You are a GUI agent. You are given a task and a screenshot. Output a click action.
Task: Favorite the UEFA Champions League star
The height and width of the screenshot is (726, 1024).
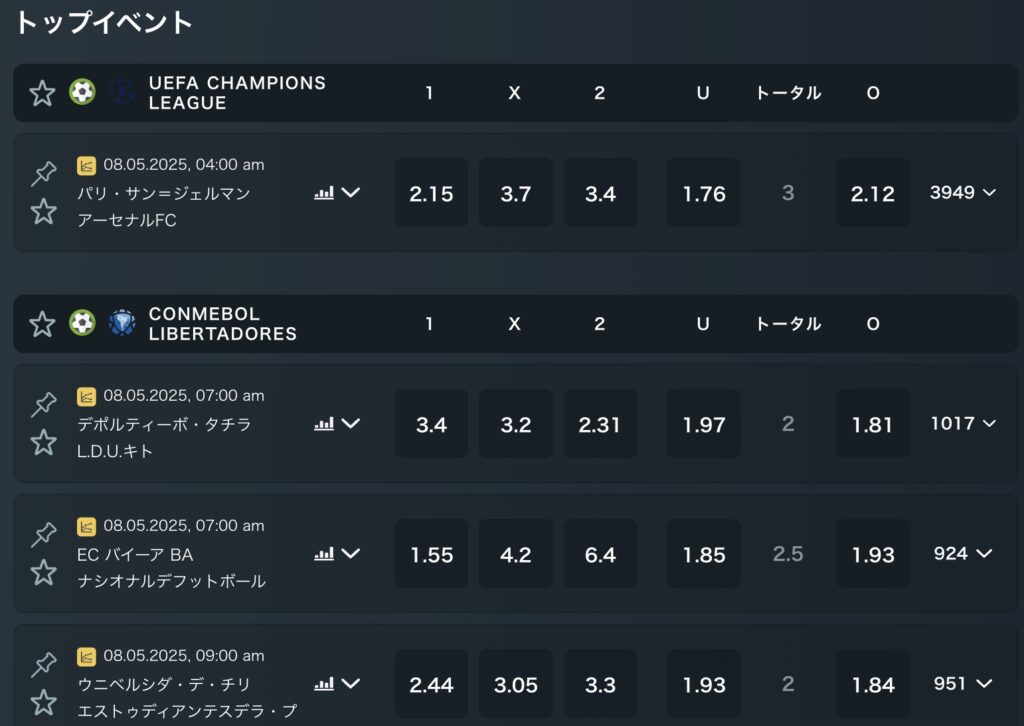(x=42, y=93)
